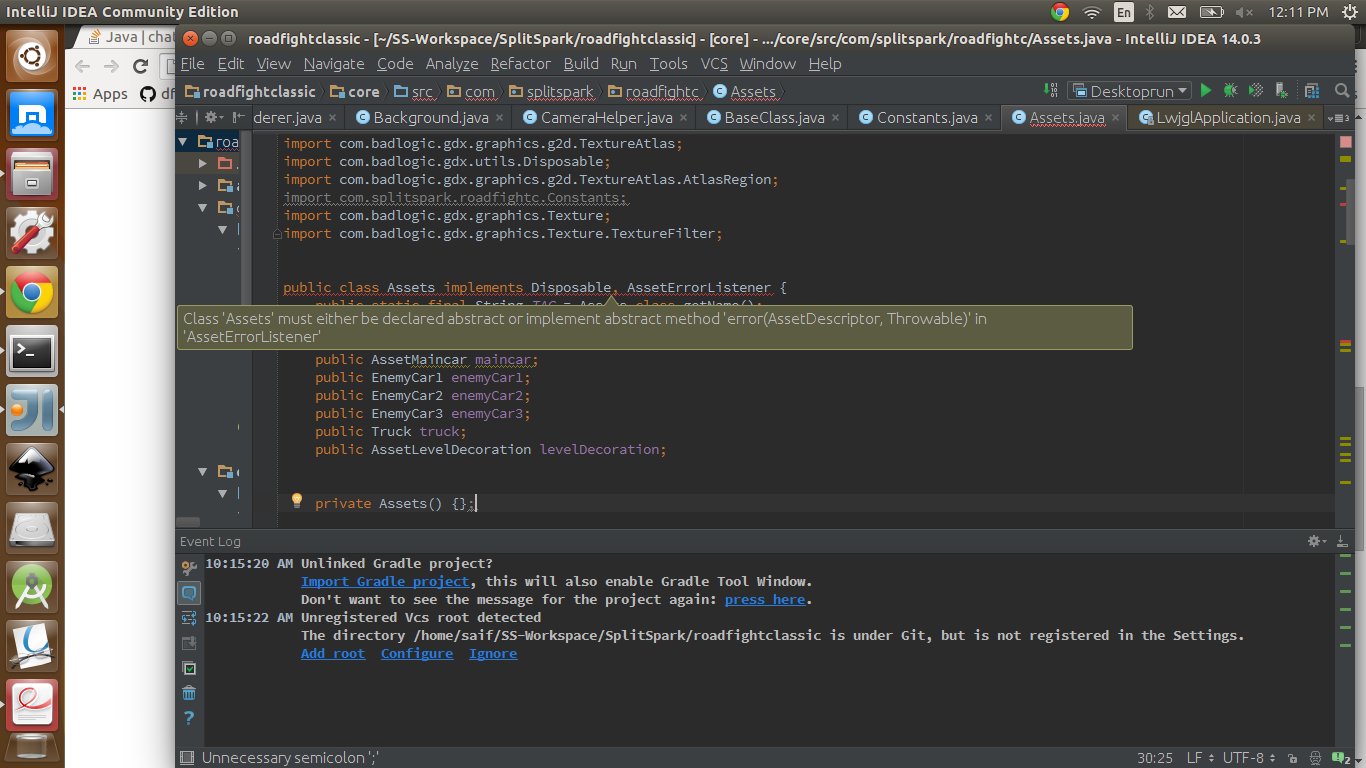
Task: Open Event Log help question mark
Action: click(x=189, y=718)
